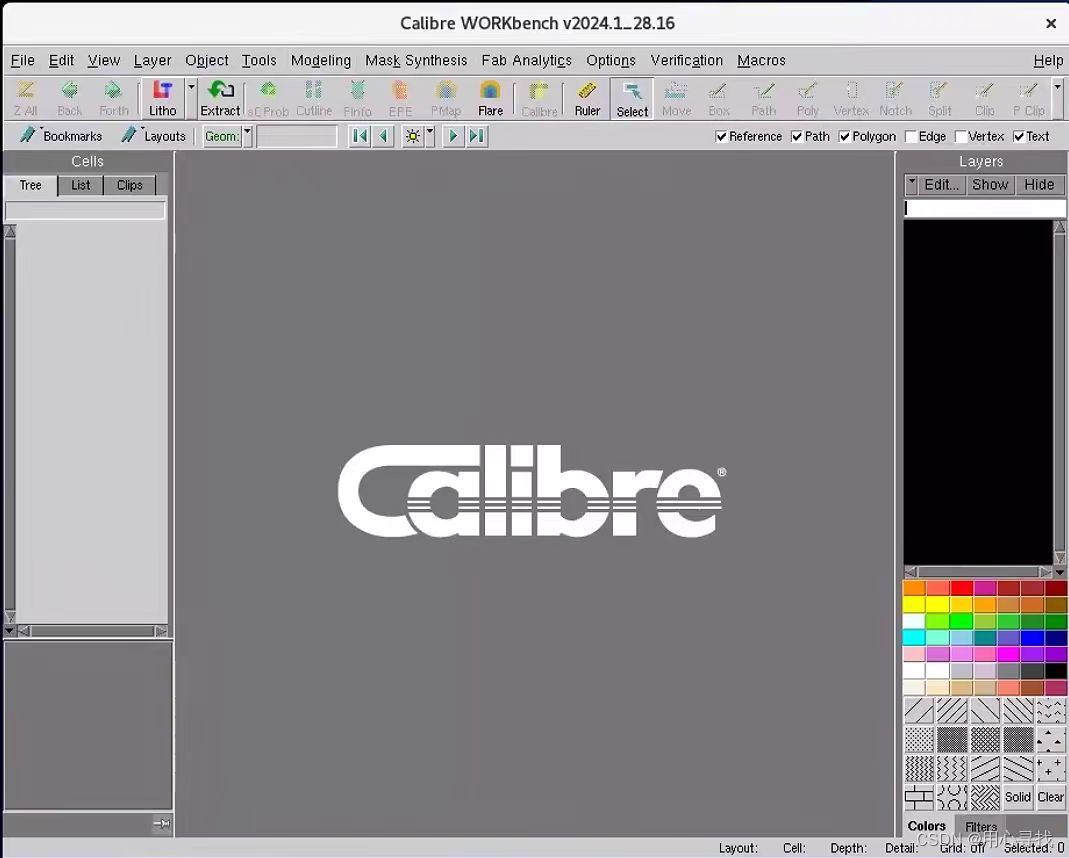Activate the Select tool

click(631, 98)
